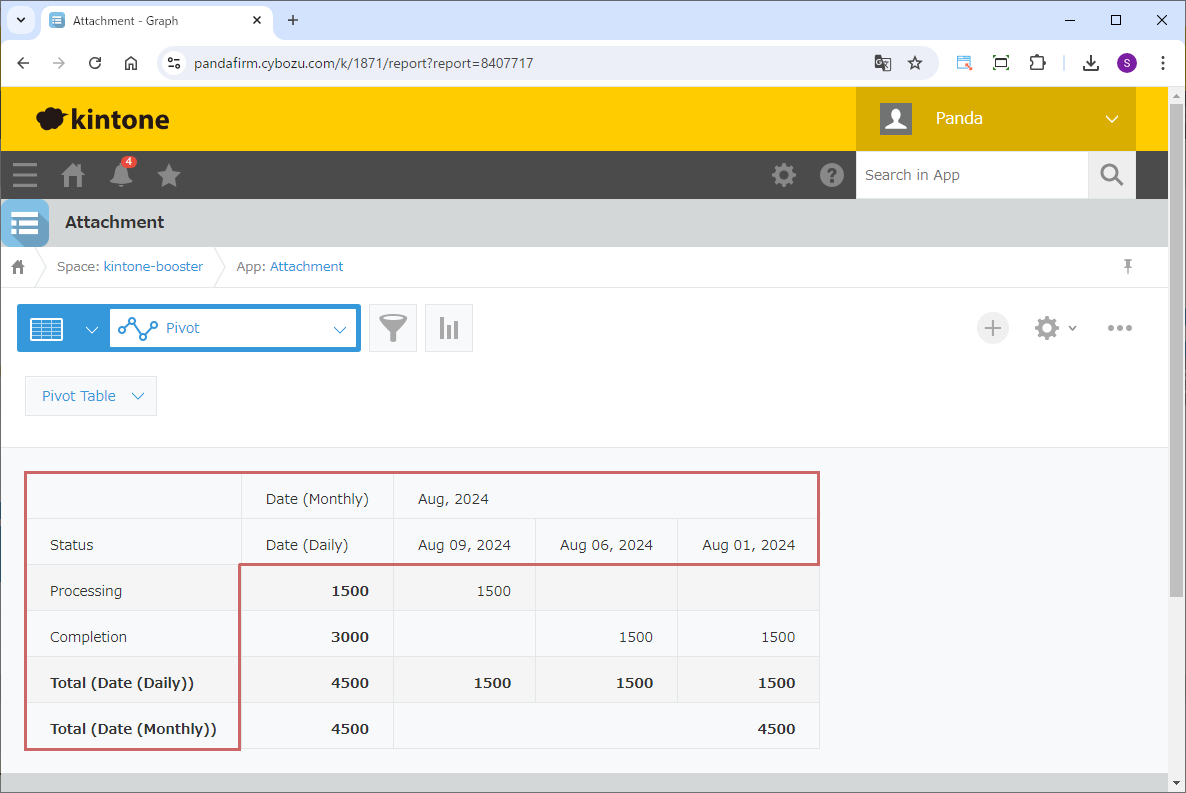Follow the Attachment app breadcrumb link
Image resolution: width=1186 pixels, height=793 pixels.
click(x=306, y=266)
